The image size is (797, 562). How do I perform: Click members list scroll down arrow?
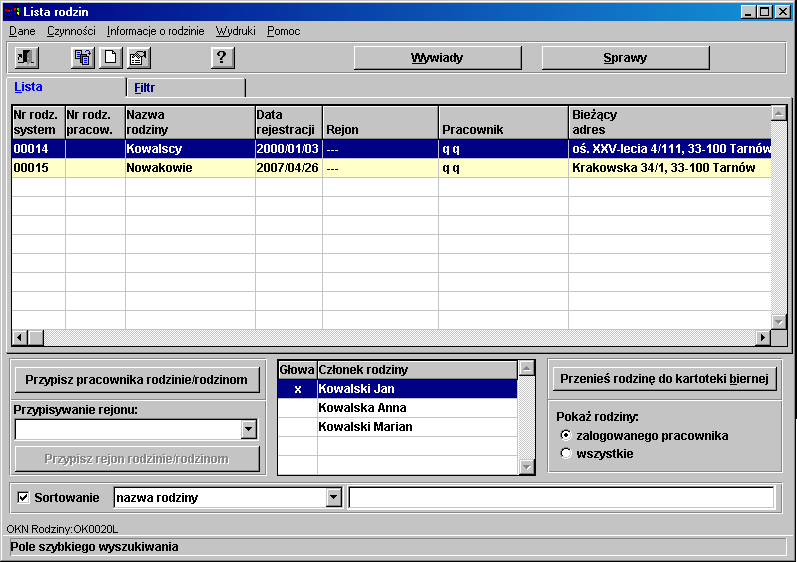pos(527,467)
